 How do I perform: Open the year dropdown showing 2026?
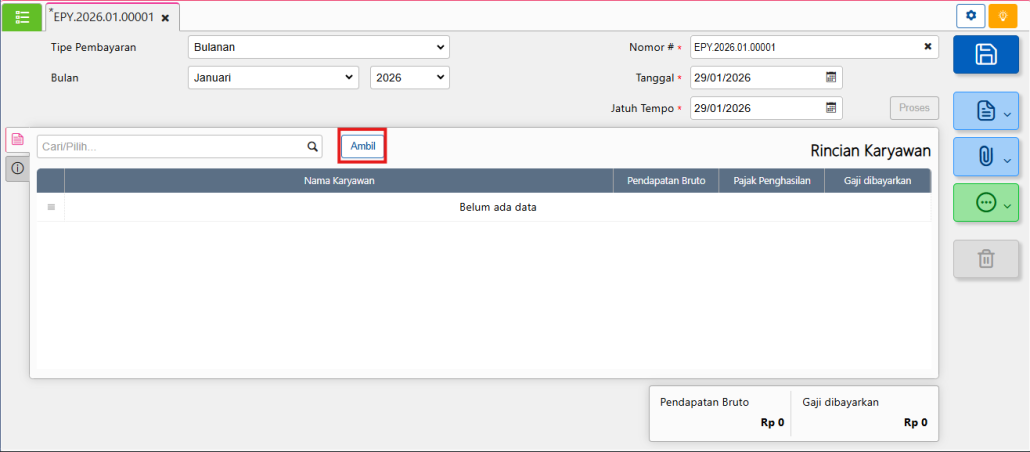coord(409,77)
